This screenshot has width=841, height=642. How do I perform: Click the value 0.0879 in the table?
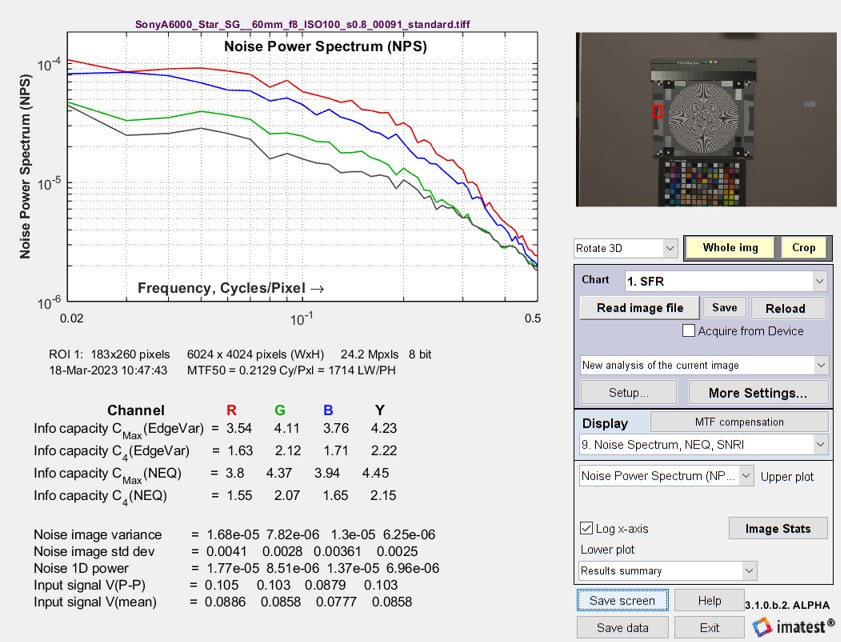click(x=325, y=585)
